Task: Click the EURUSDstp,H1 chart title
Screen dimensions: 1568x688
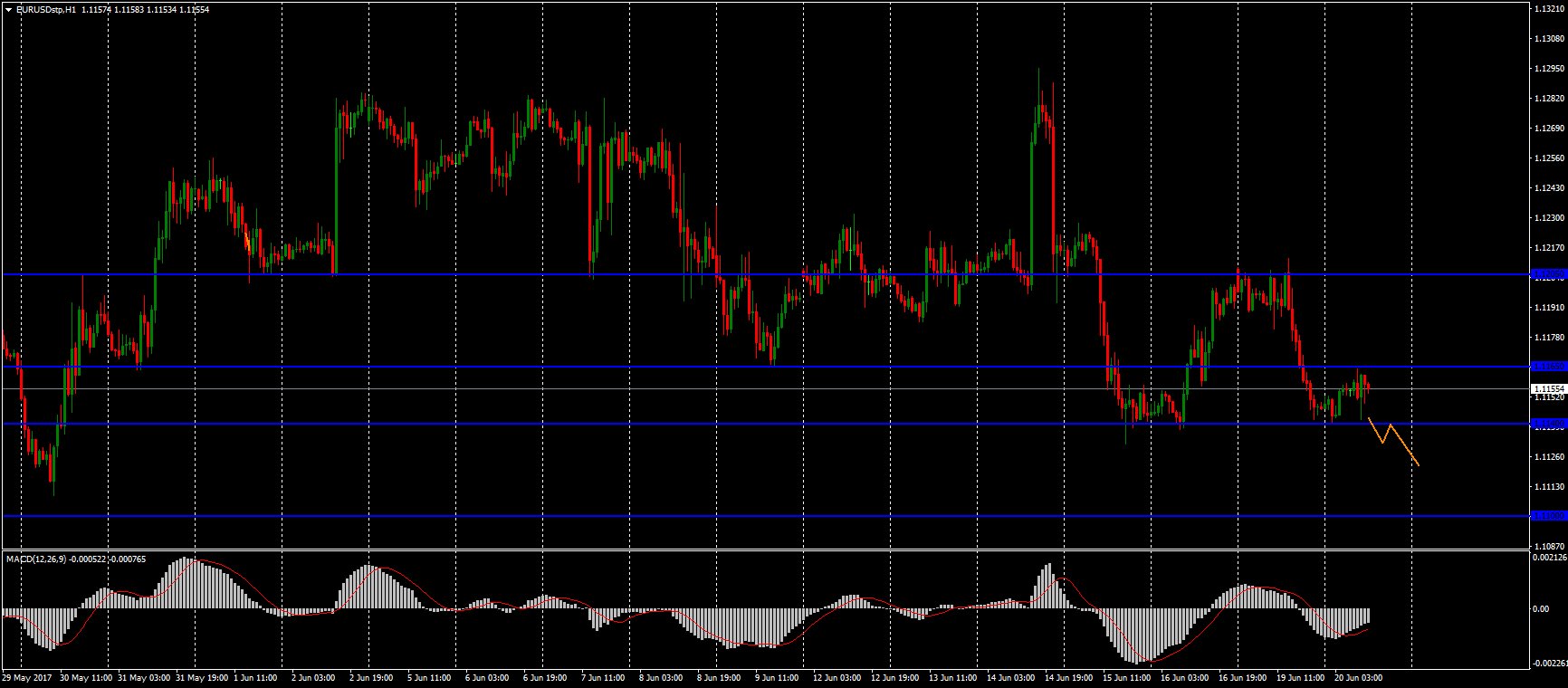Action: tap(47, 9)
